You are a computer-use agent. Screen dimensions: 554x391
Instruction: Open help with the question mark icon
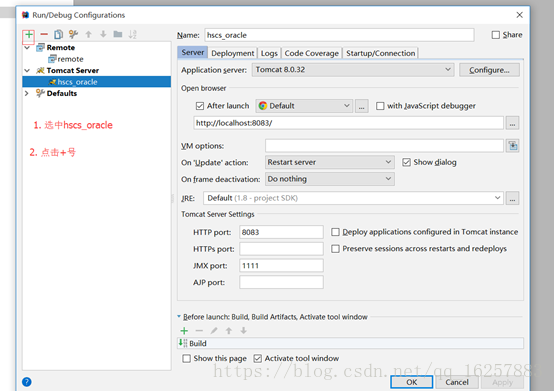point(27,382)
